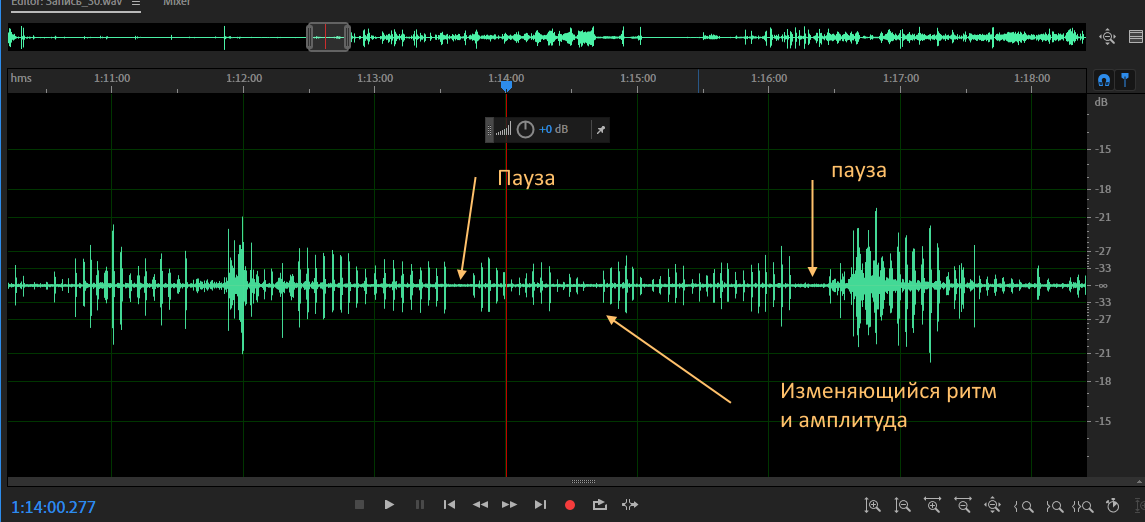Toggle snapping magnet button

coord(1104,79)
